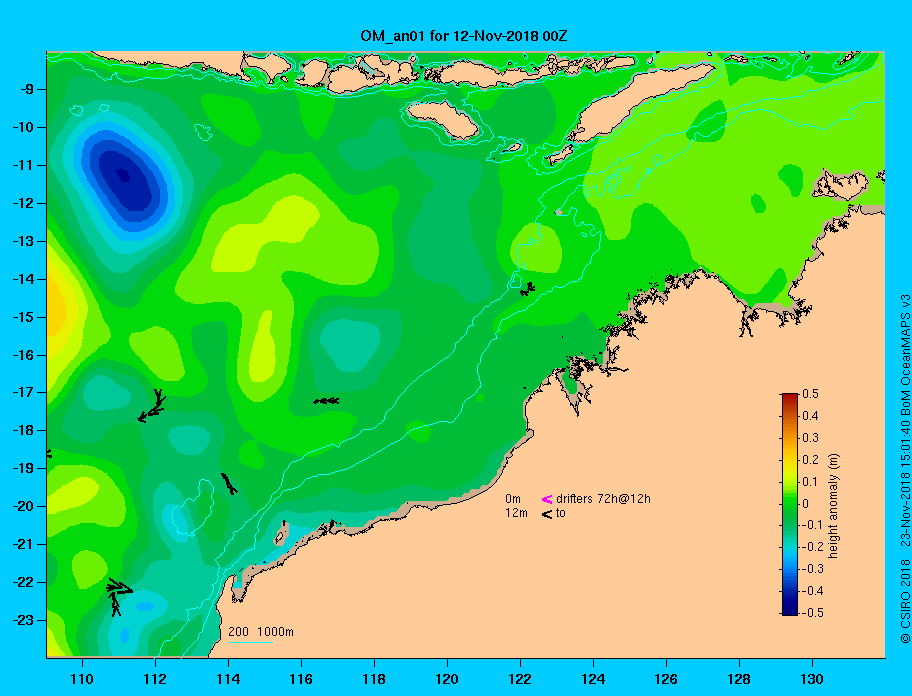Viewport: 912px width, 696px height.
Task: Click the 110 longitude axis label
Action: pyautogui.click(x=82, y=679)
